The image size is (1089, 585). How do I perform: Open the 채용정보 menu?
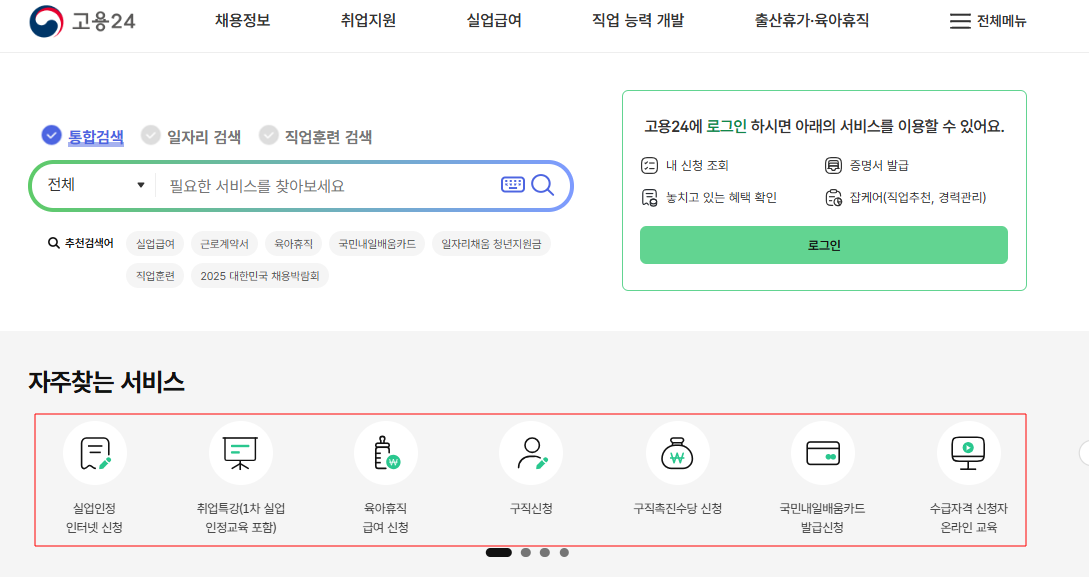pyautogui.click(x=242, y=21)
